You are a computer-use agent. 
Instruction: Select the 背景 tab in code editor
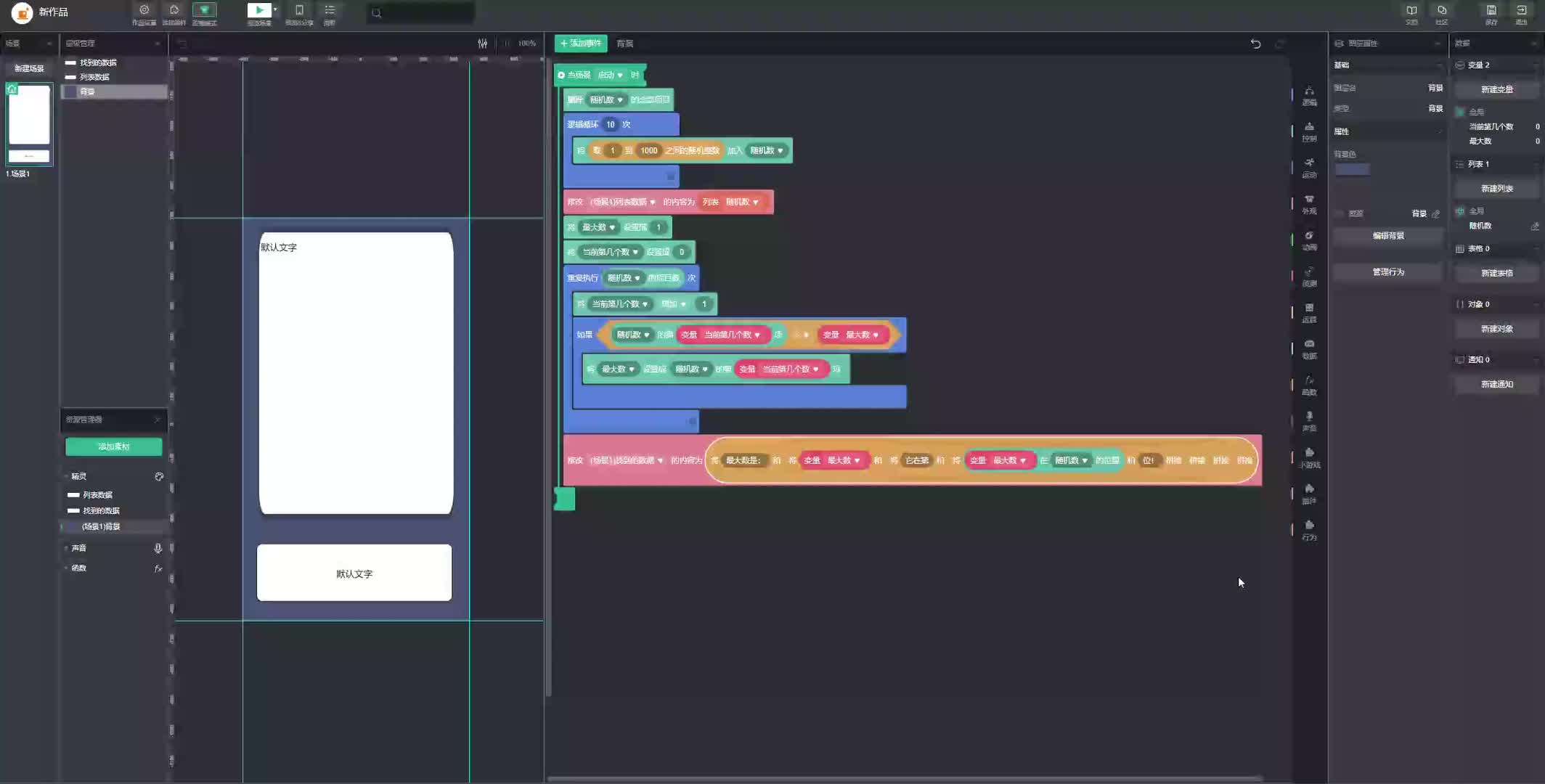[624, 44]
